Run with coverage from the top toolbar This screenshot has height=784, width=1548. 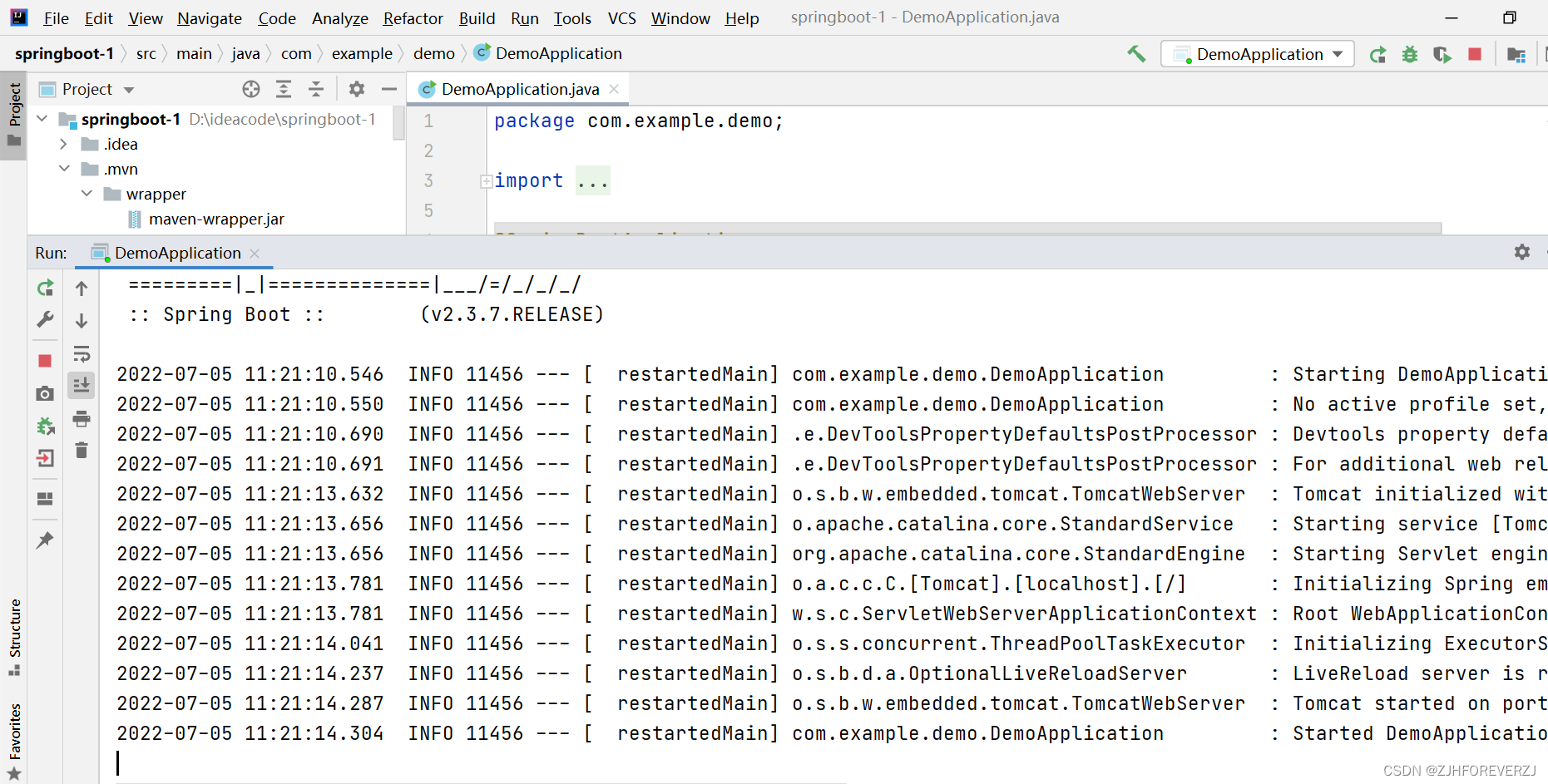[x=1442, y=54]
